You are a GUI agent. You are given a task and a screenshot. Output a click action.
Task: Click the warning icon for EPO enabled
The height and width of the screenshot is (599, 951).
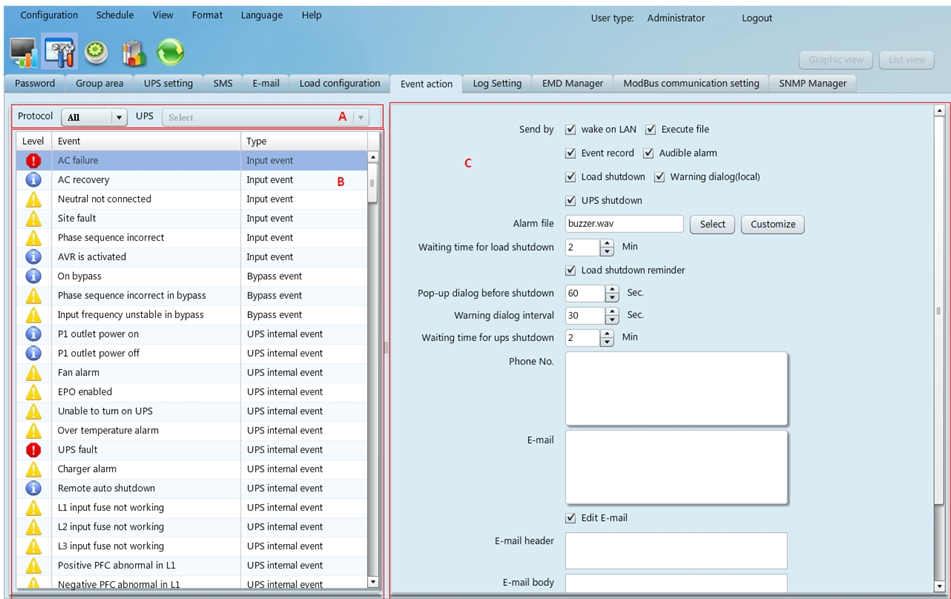coord(33,392)
